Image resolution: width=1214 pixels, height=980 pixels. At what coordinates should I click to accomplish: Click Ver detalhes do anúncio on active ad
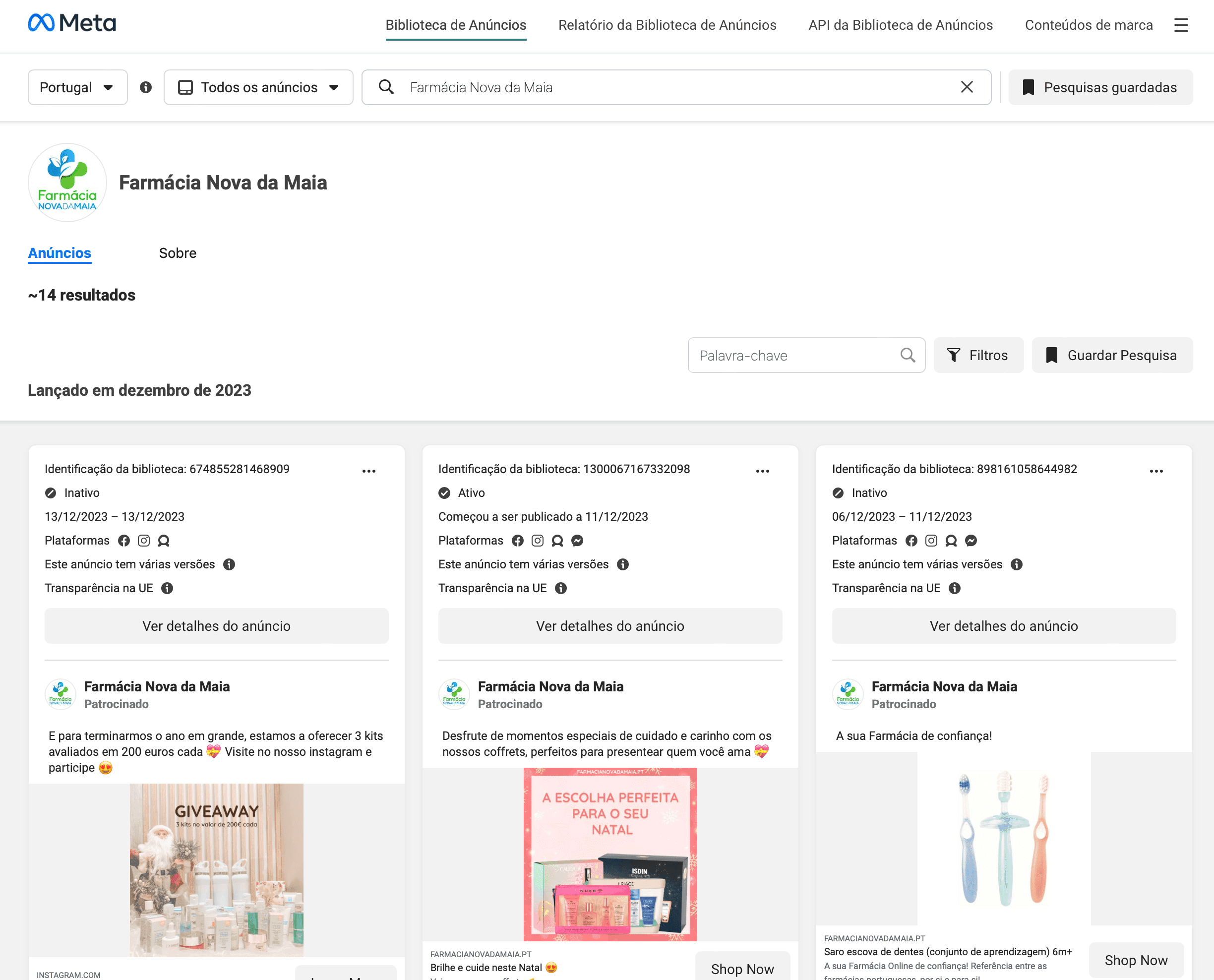point(609,626)
